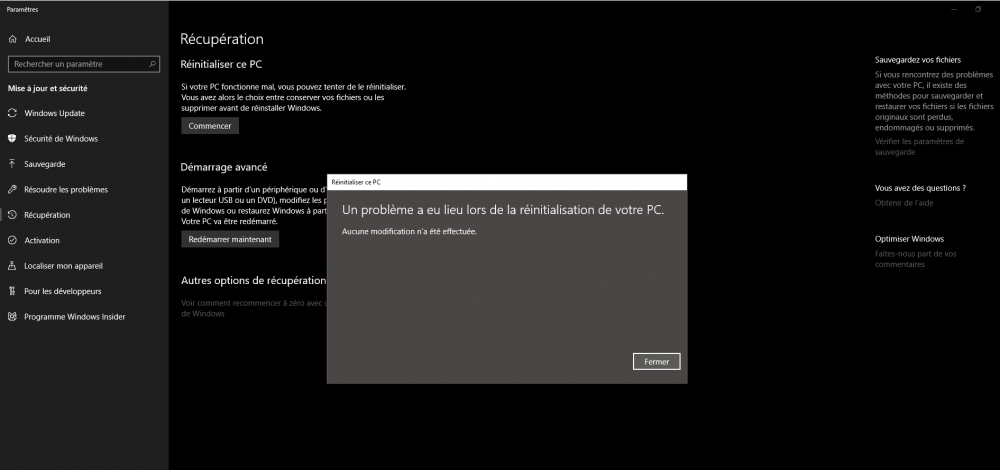Click 'Aucune modification n'a été effectuée' text

point(409,231)
